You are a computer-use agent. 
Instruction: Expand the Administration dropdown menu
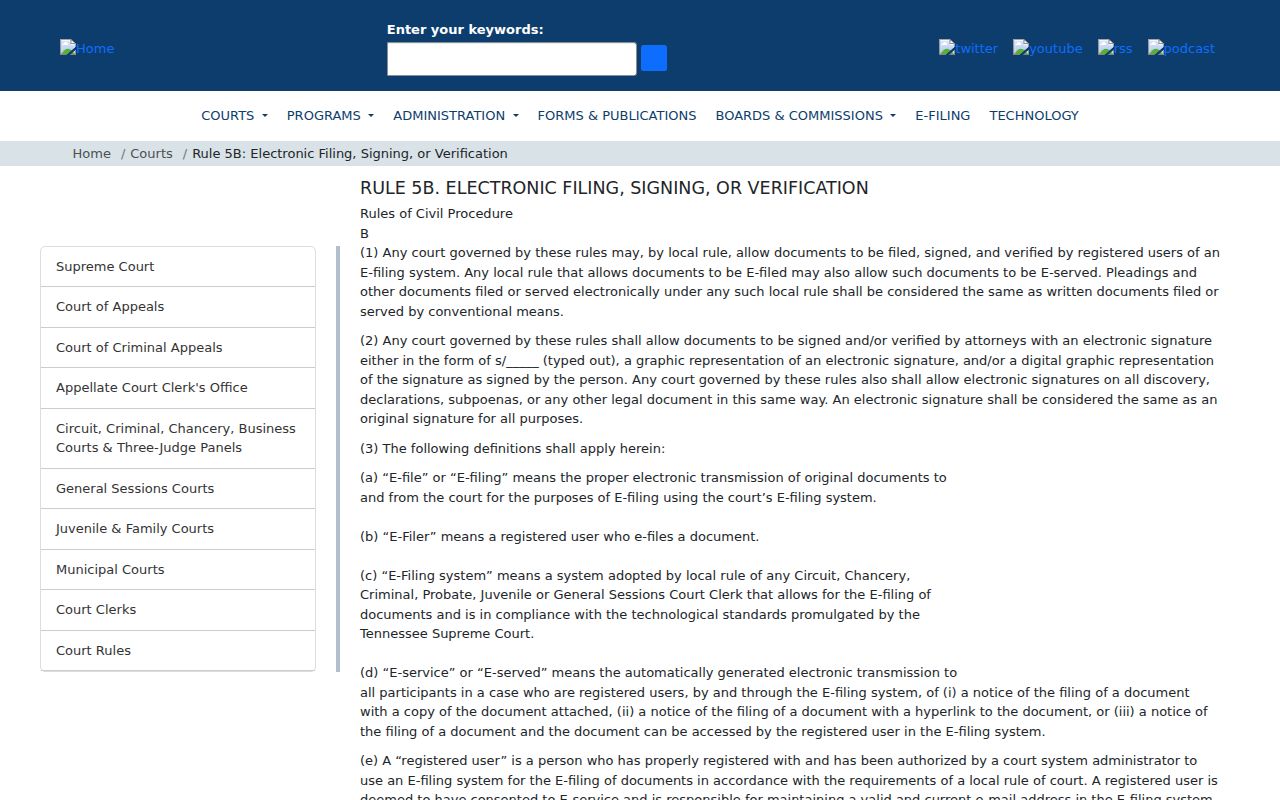coord(456,115)
